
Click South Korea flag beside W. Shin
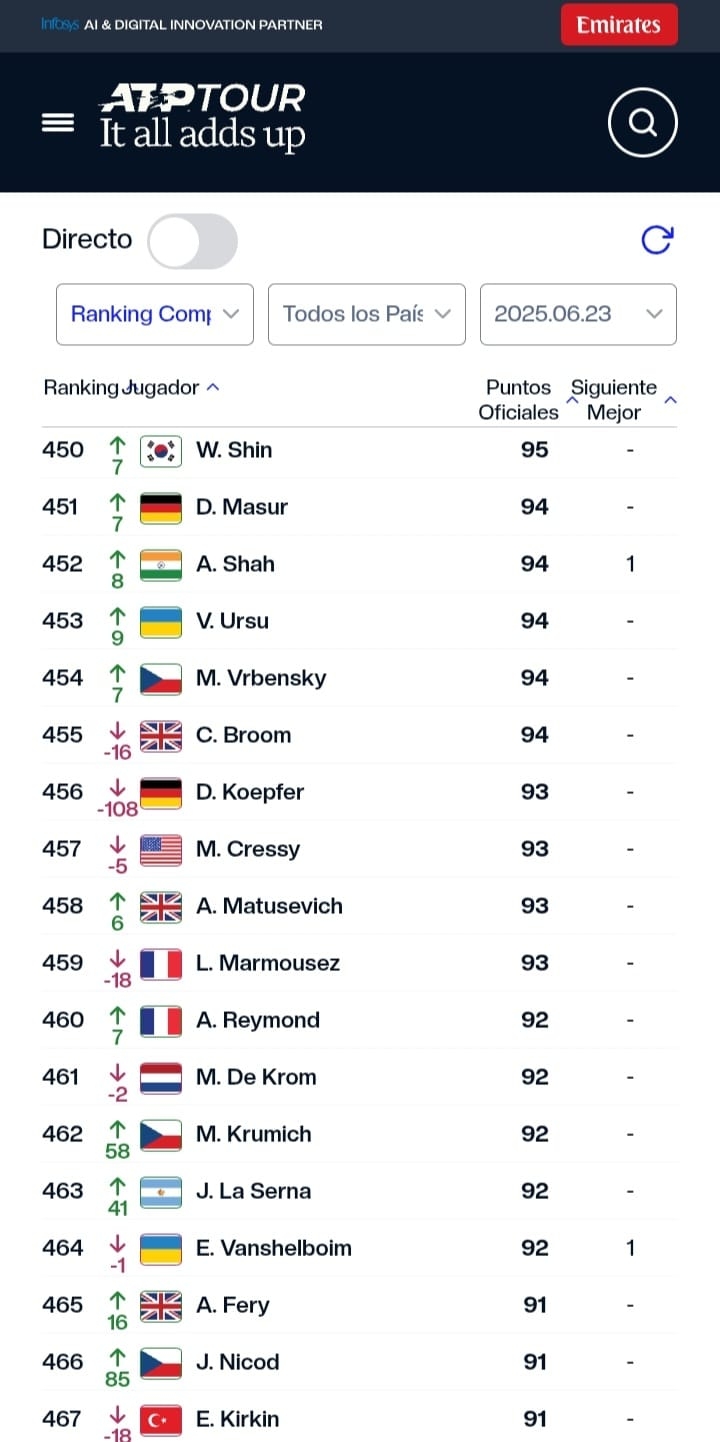pos(160,451)
